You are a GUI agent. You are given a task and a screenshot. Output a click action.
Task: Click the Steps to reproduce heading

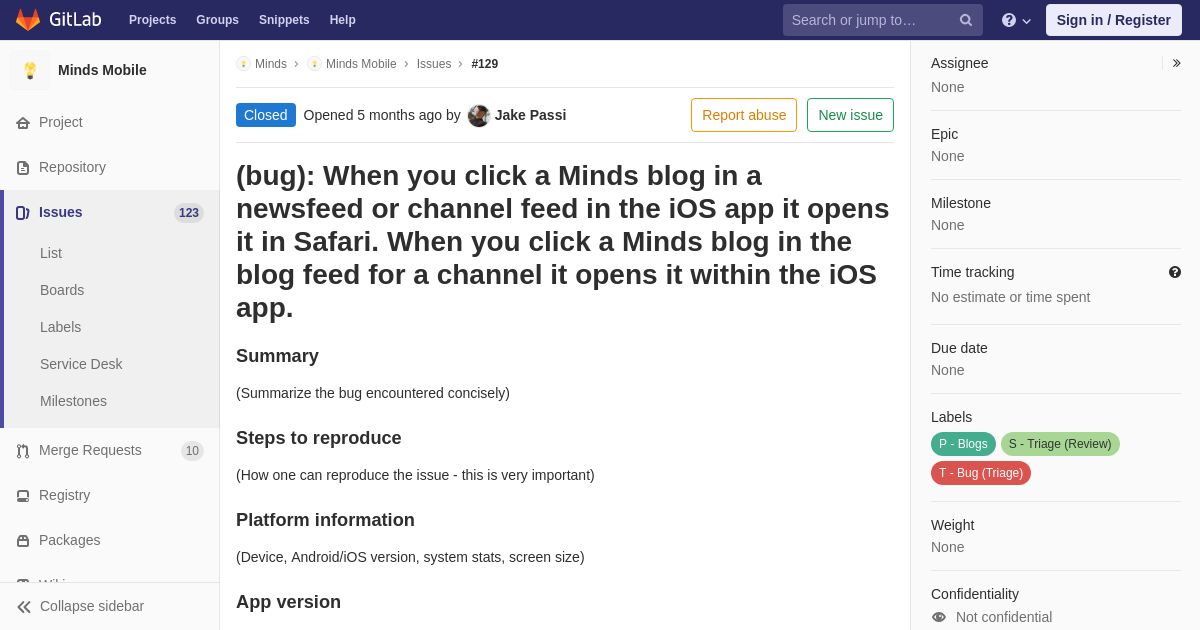(319, 438)
